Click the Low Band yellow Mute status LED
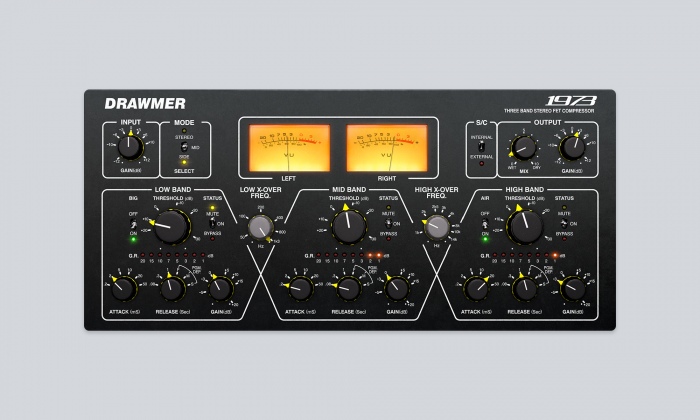This screenshot has width=700, height=420. [x=212, y=208]
